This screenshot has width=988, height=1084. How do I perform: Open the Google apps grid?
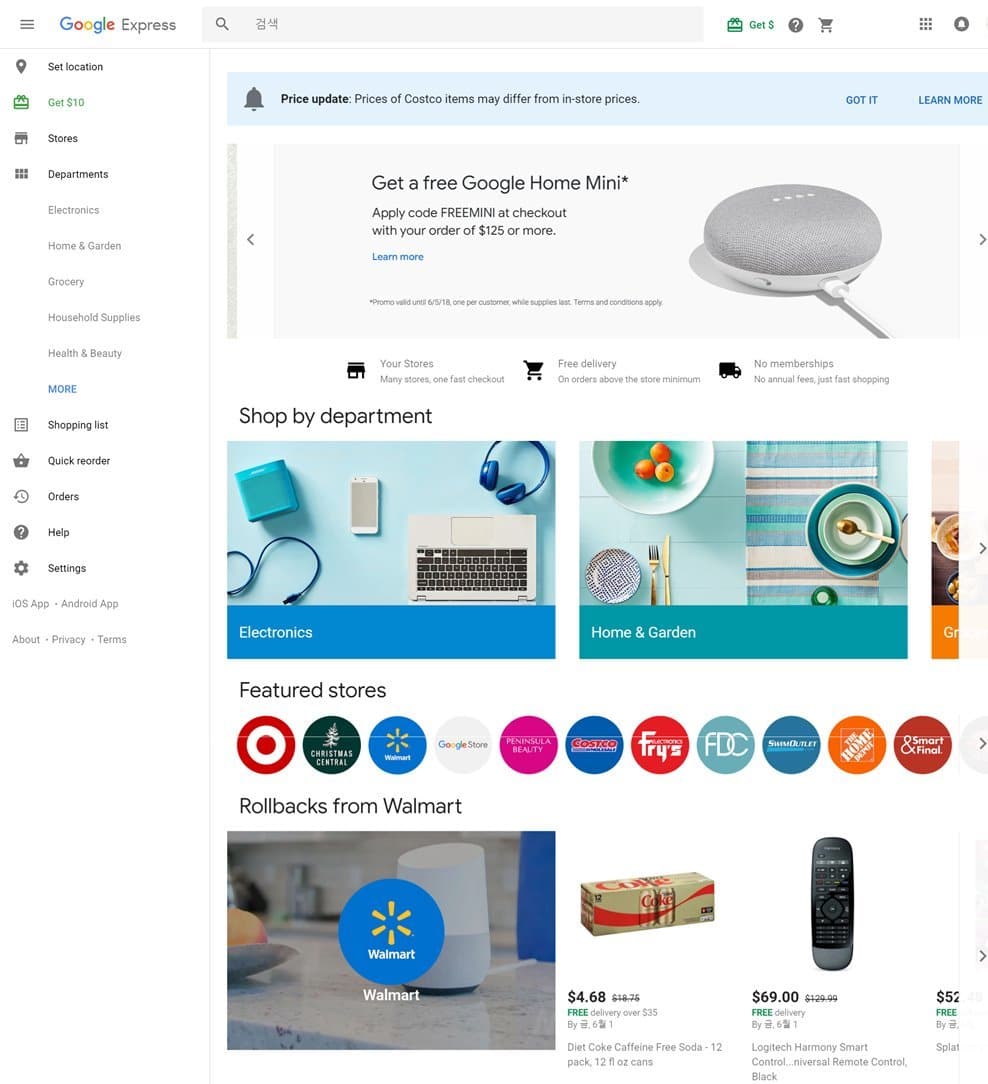926,24
